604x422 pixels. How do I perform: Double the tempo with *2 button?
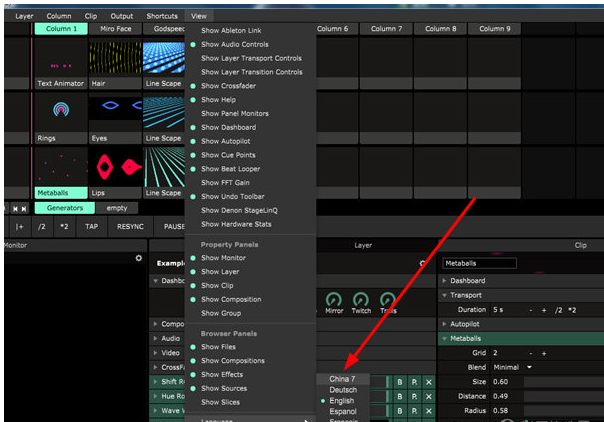coord(64,227)
